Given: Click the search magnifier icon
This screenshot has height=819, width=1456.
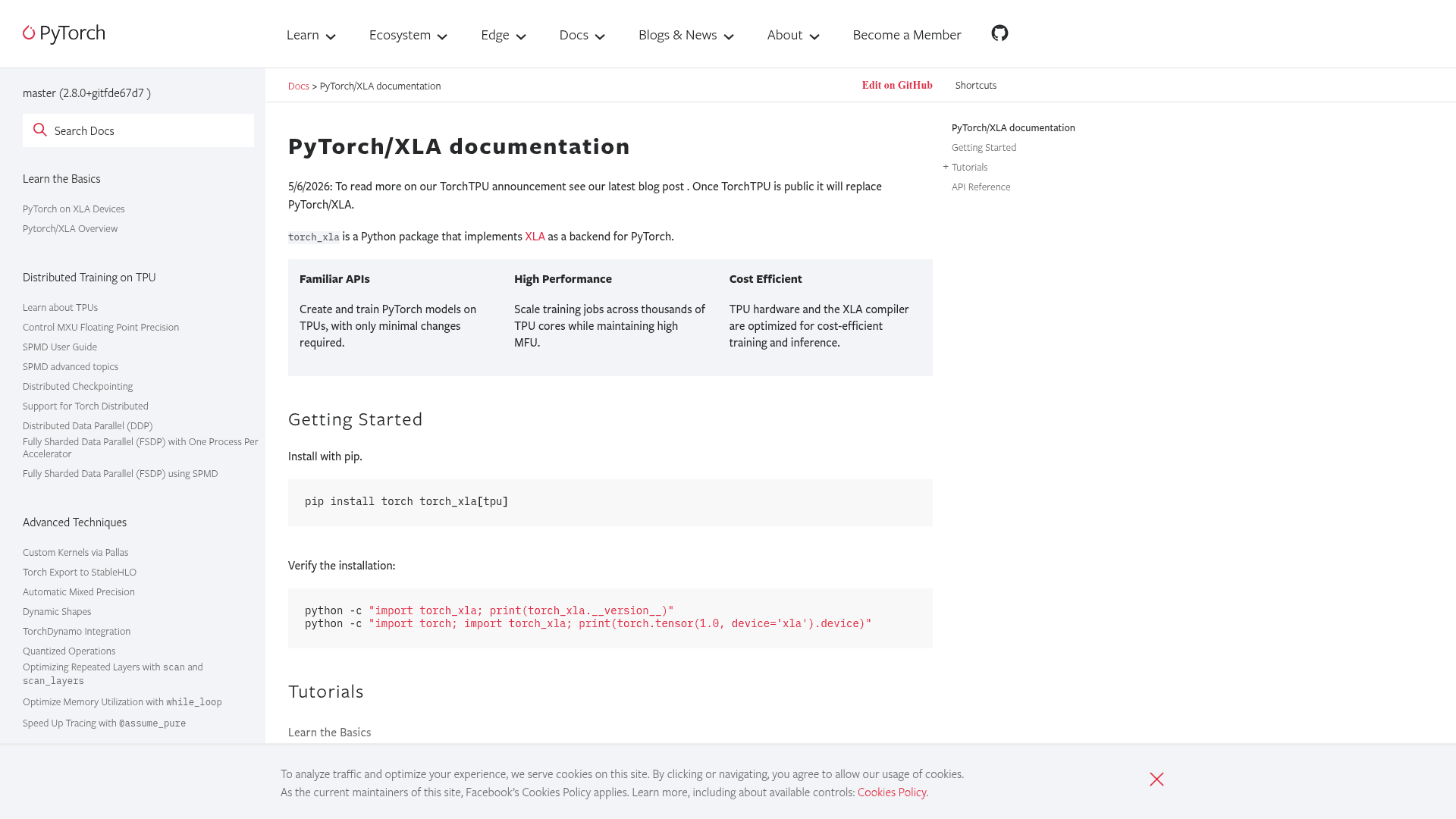Looking at the screenshot, I should (40, 130).
